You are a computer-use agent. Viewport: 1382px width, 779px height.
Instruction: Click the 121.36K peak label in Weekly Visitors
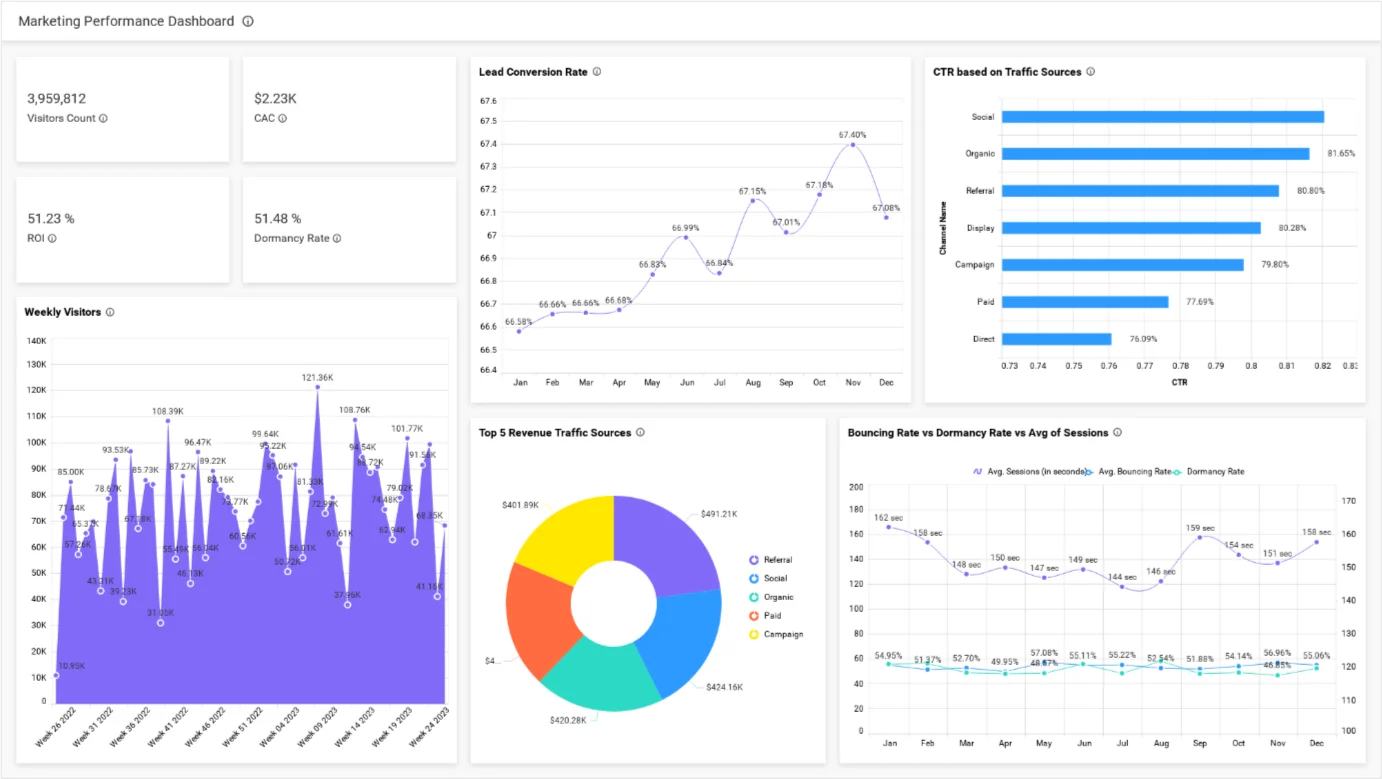click(318, 378)
